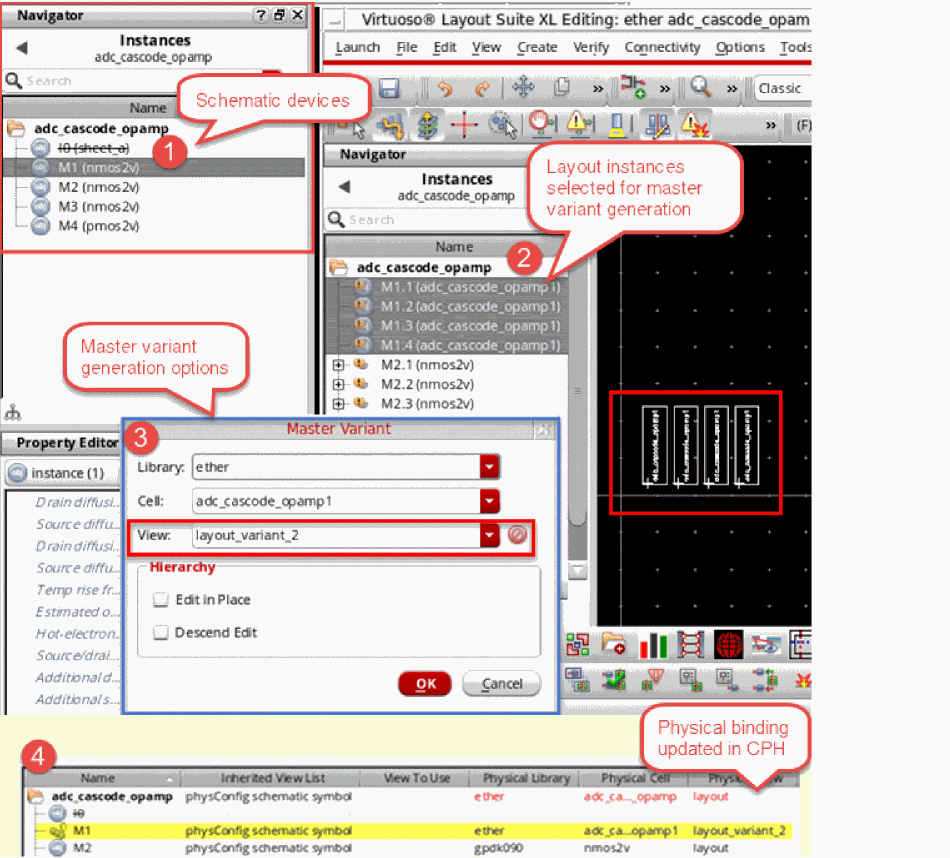Select M1.3 (adc_cascode_opamp1) layout instance
The image size is (950, 858).
pyautogui.click(x=471, y=326)
